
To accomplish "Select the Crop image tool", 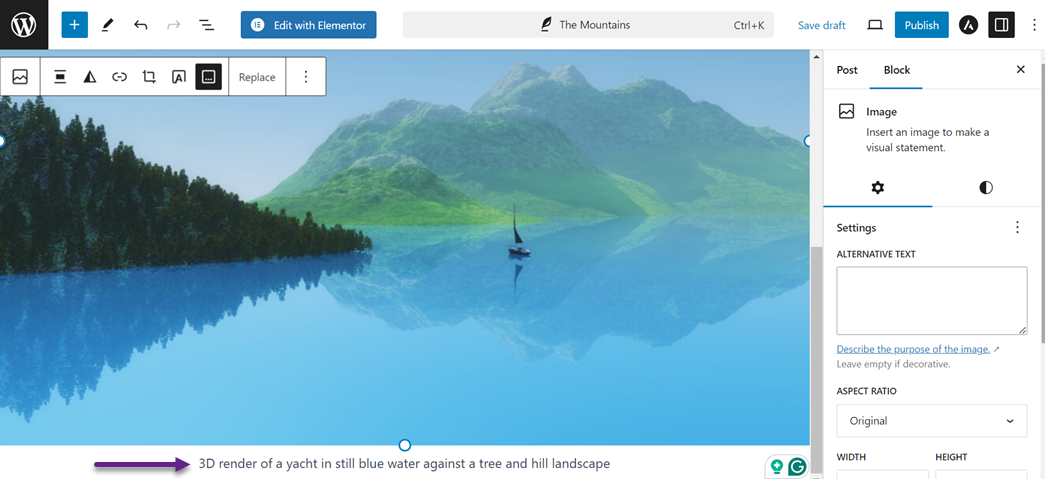I will tap(149, 77).
